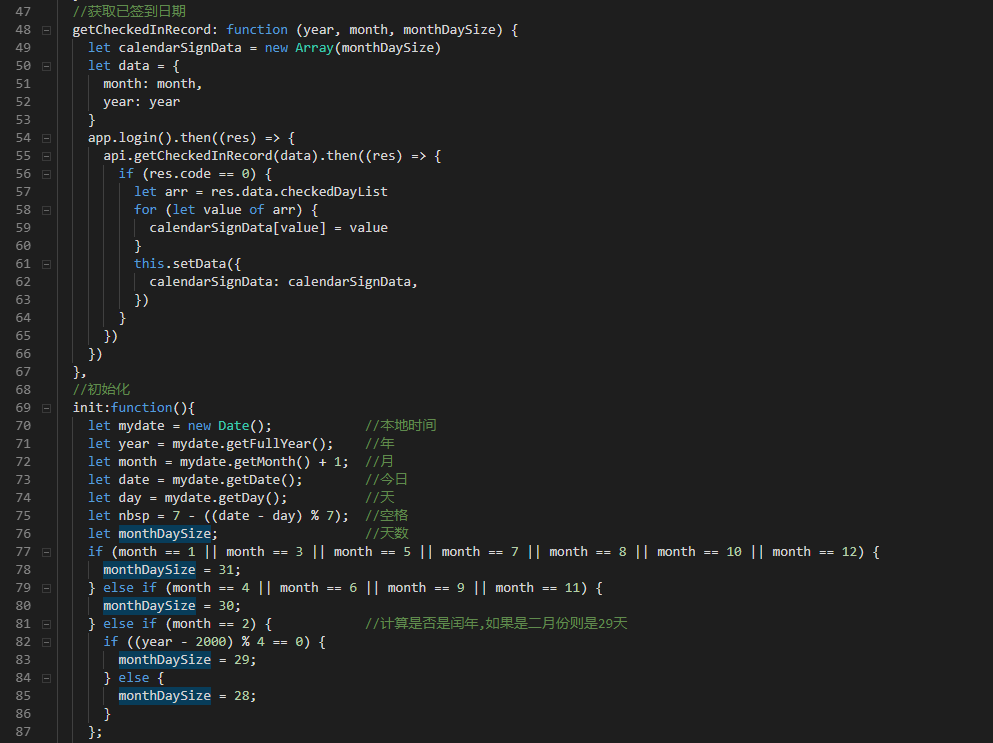This screenshot has height=743, width=993.
Task: Click 'monthDaySize = 28;' on line 85
Action: click(187, 696)
